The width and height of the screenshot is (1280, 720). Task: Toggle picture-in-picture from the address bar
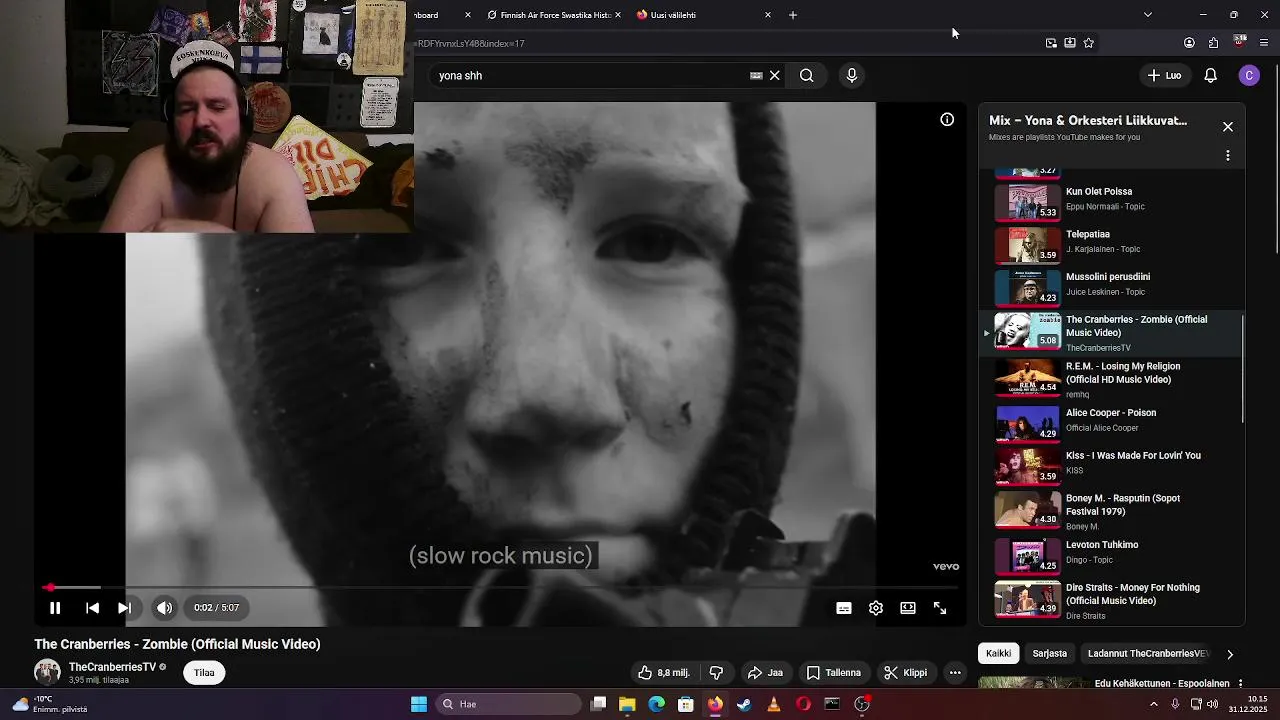click(1051, 43)
